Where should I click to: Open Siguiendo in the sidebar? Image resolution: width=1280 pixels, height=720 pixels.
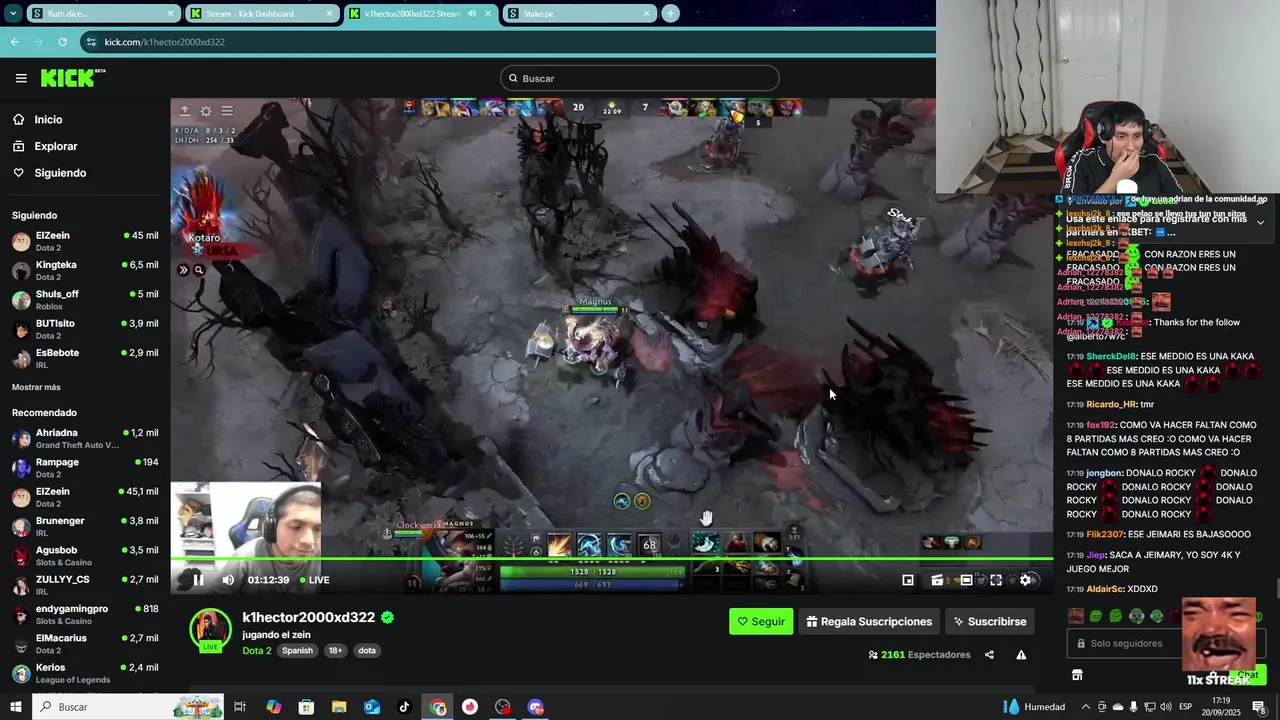[x=60, y=173]
